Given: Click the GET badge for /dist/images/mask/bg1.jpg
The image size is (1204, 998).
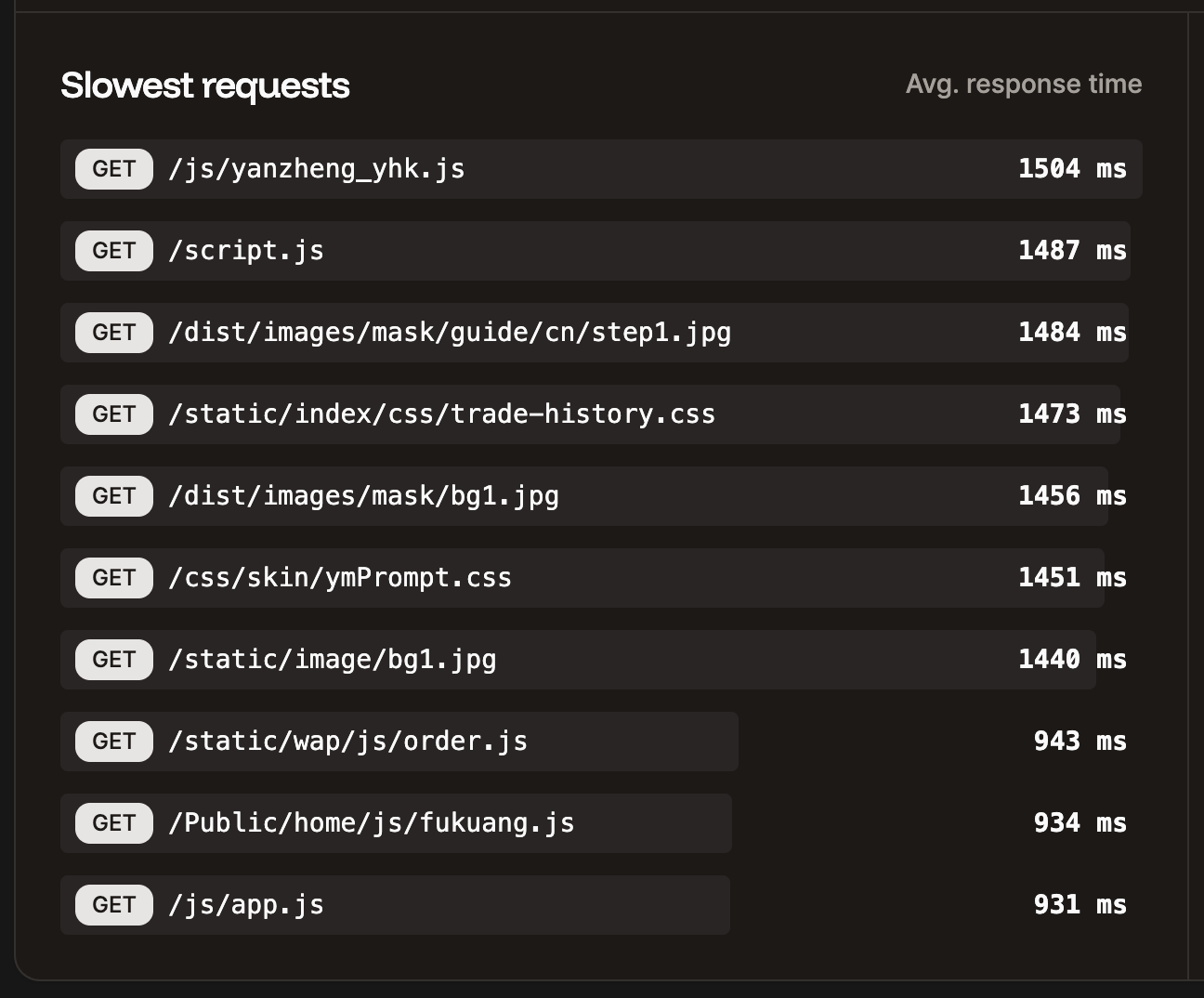Looking at the screenshot, I should [113, 495].
